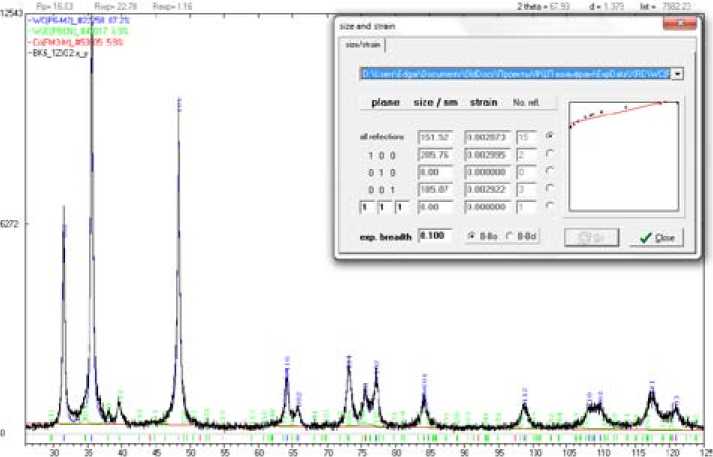This screenshot has width=713, height=457.
Task: Click the size-strain plot with red fit line
Action: 623,156
